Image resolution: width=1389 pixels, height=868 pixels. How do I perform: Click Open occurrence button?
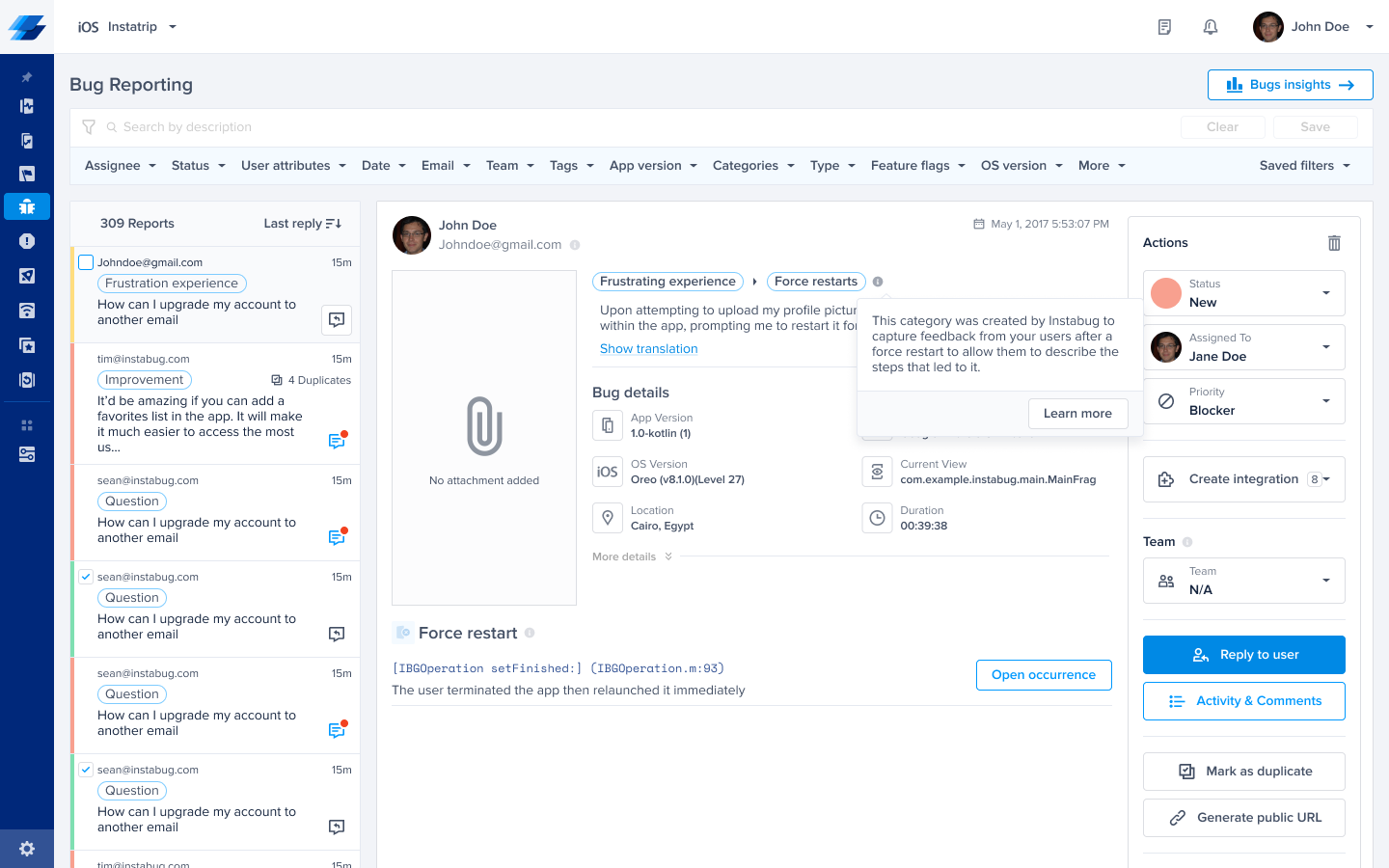(1044, 675)
